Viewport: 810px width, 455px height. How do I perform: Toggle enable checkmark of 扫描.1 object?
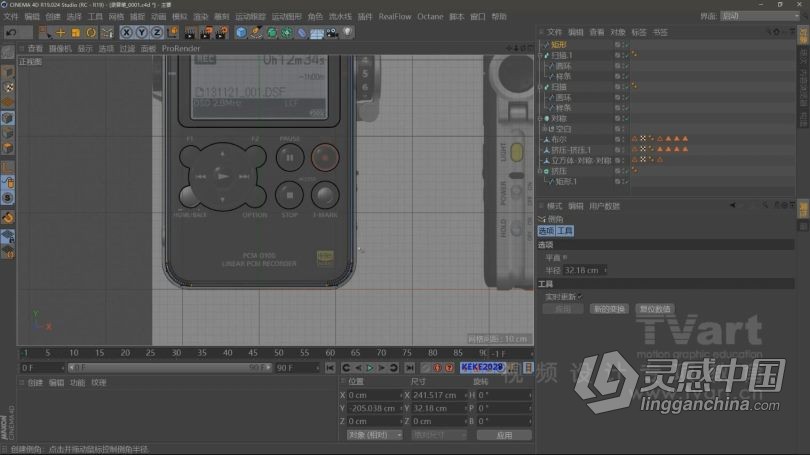[x=627, y=55]
